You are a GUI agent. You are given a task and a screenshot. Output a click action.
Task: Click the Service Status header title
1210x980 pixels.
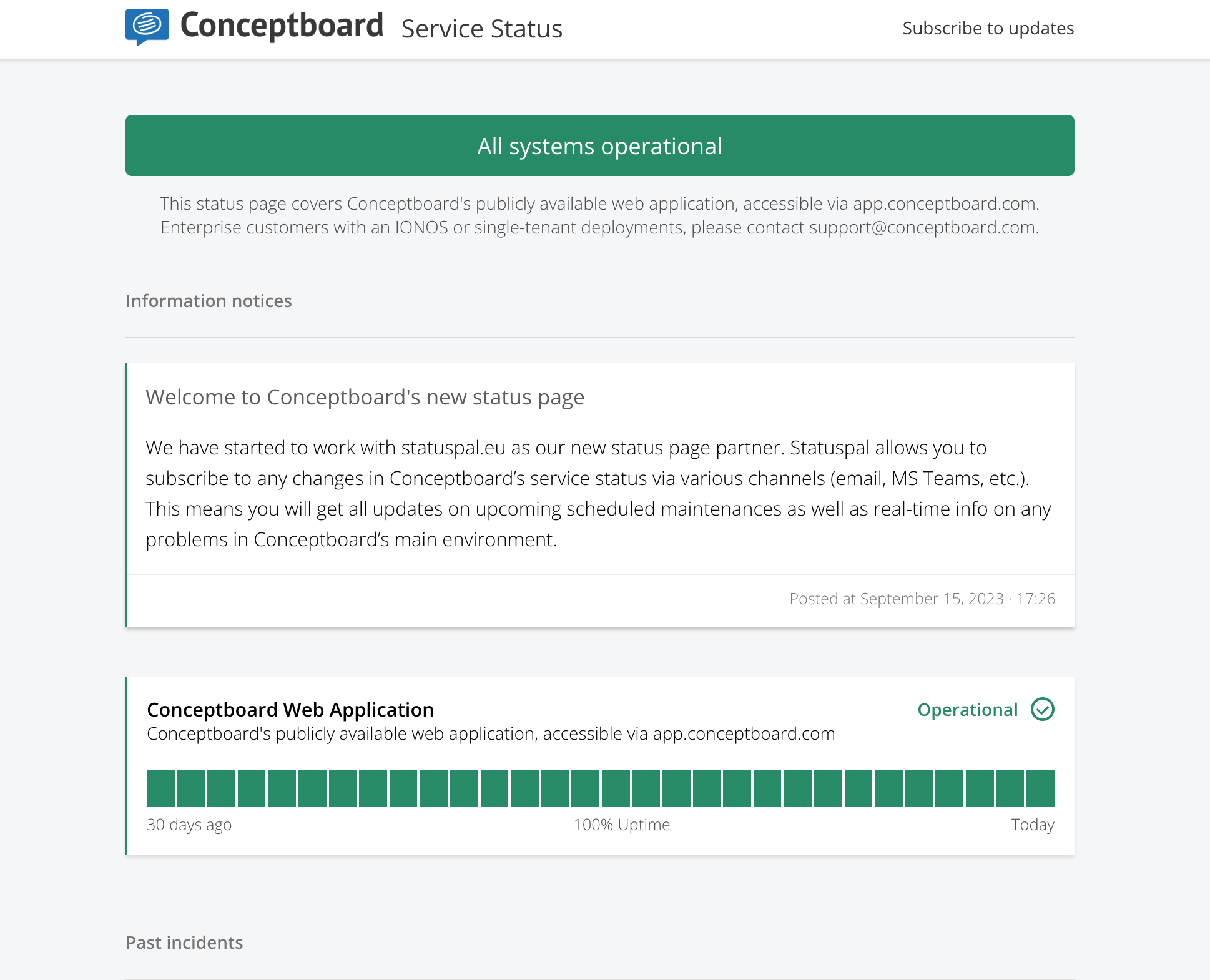481,29
